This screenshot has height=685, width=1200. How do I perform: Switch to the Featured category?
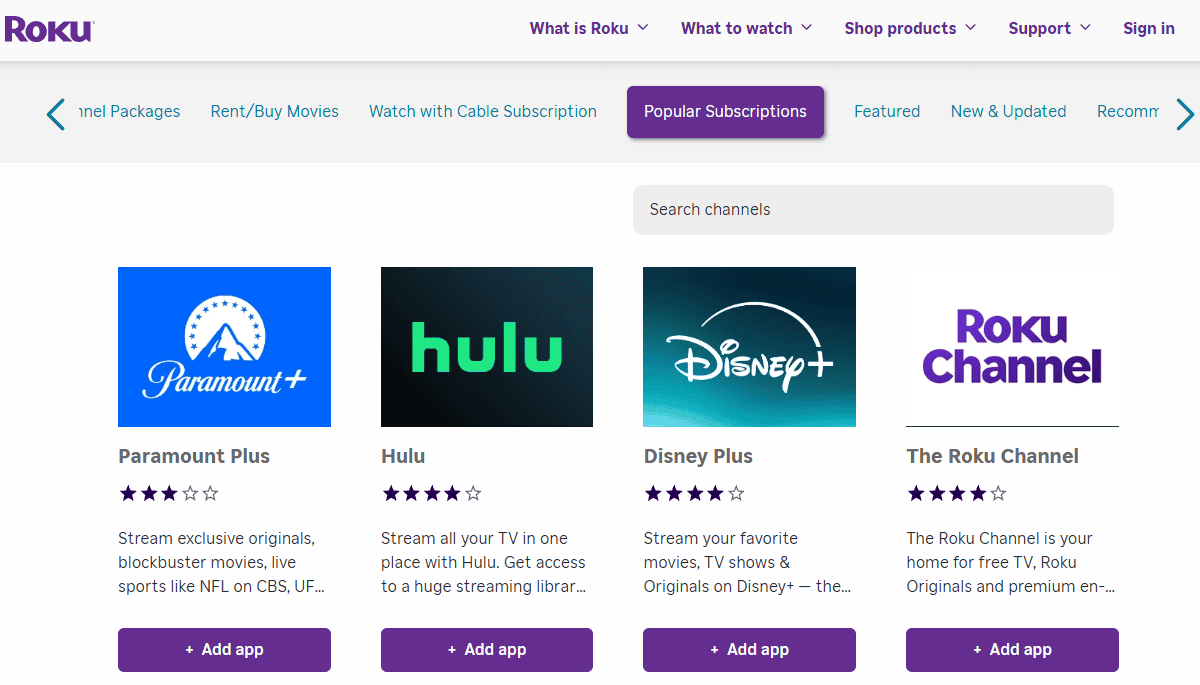tap(887, 112)
